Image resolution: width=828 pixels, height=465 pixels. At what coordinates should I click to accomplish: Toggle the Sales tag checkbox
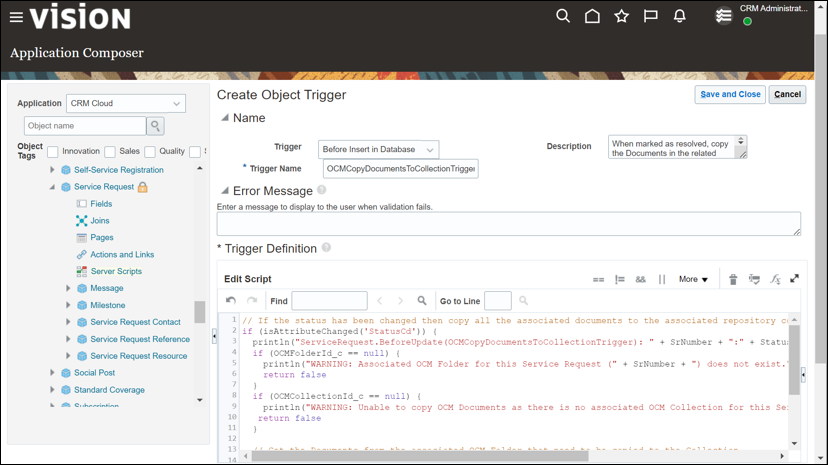[x=110, y=151]
